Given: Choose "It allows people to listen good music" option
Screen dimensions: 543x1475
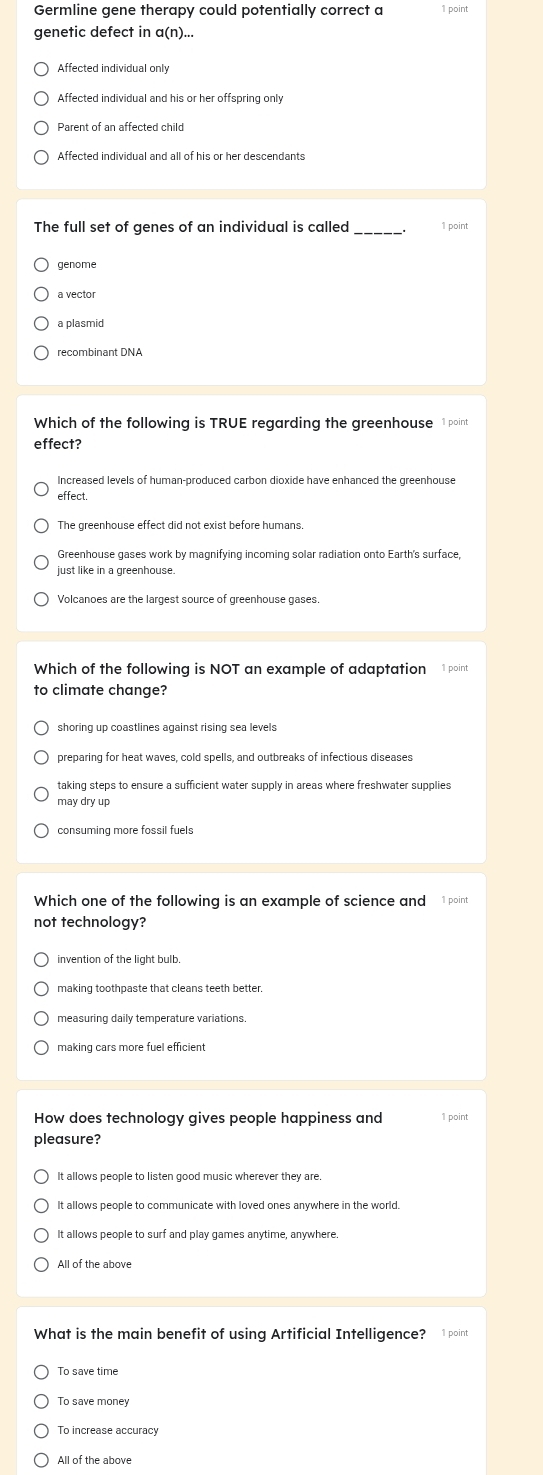Looking at the screenshot, I should [41, 1177].
